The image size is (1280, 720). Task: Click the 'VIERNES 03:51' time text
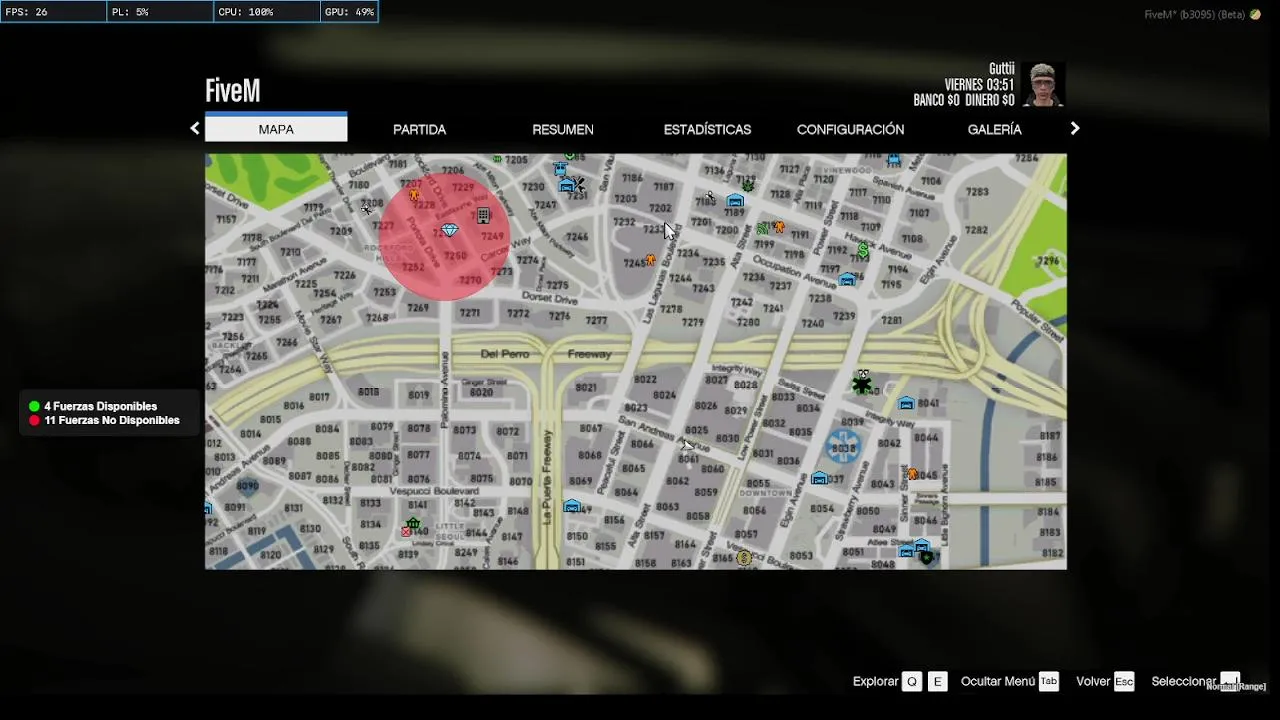click(979, 85)
